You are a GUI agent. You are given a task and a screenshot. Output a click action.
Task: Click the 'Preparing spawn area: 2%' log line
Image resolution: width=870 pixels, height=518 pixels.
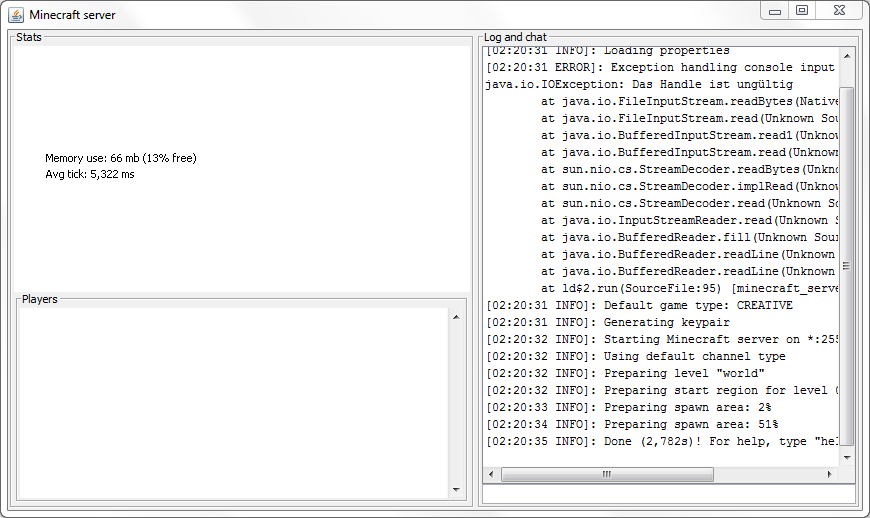tap(629, 408)
